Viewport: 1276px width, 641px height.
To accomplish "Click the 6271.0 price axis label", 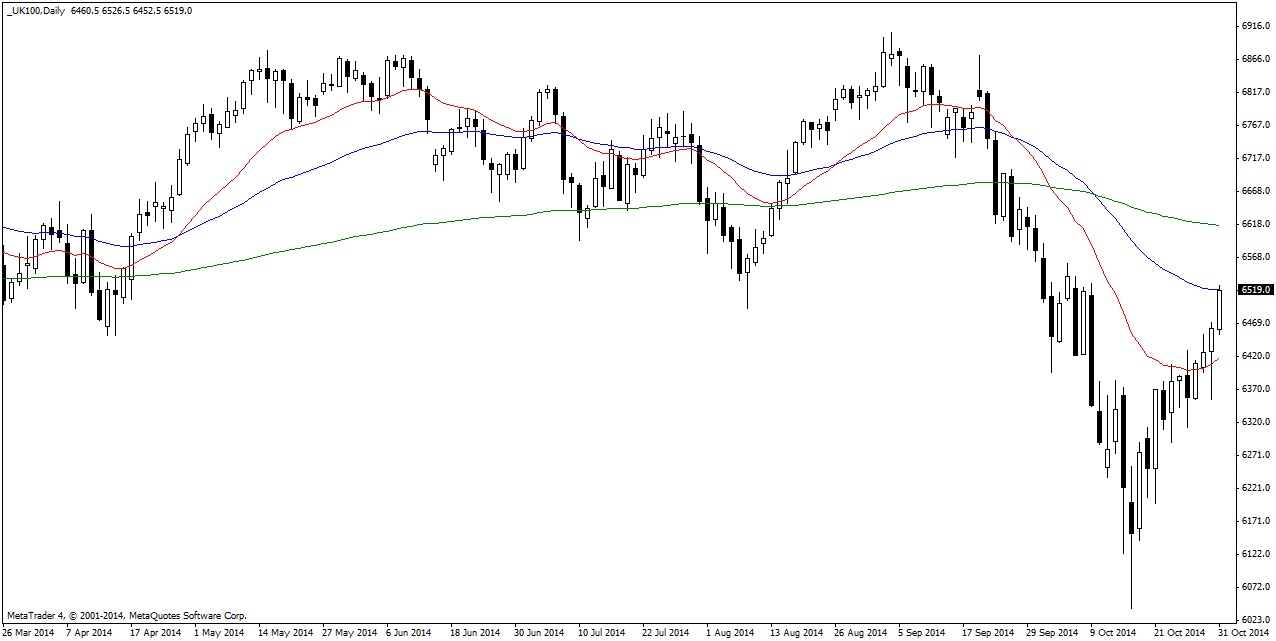I will [x=1255, y=455].
